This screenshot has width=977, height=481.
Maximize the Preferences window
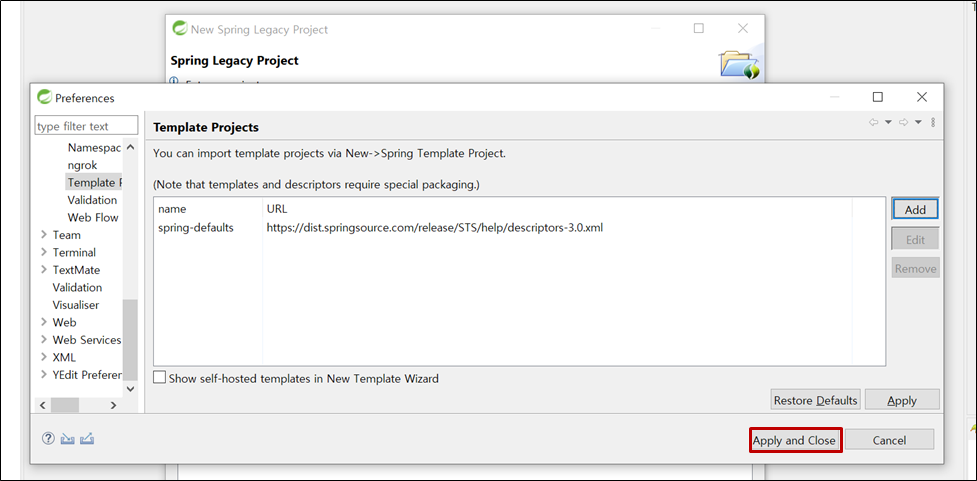(877, 97)
